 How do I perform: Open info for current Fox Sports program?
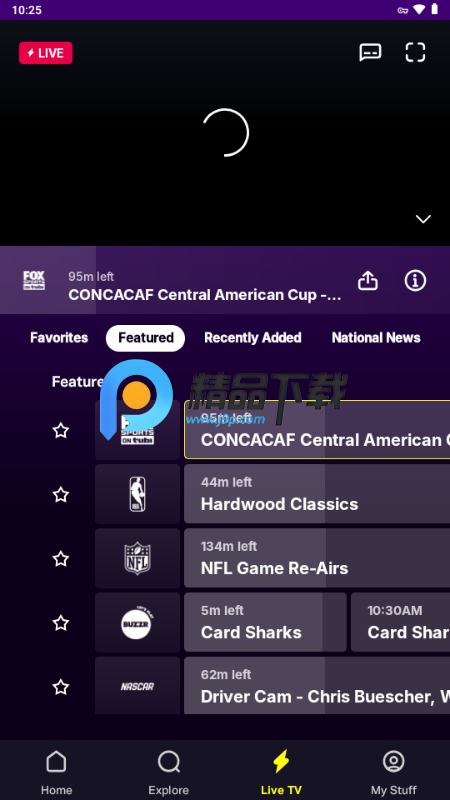coord(415,280)
